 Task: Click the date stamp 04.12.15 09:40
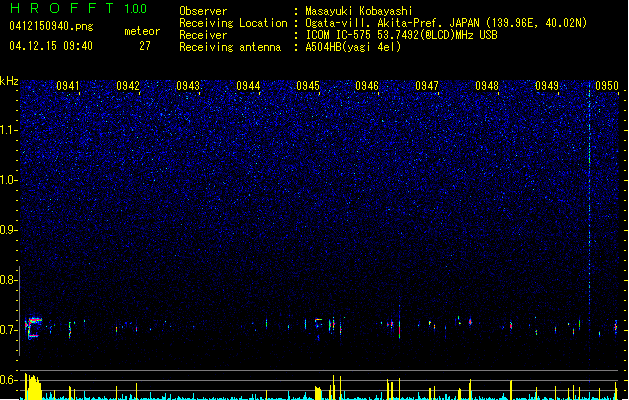tap(51, 46)
